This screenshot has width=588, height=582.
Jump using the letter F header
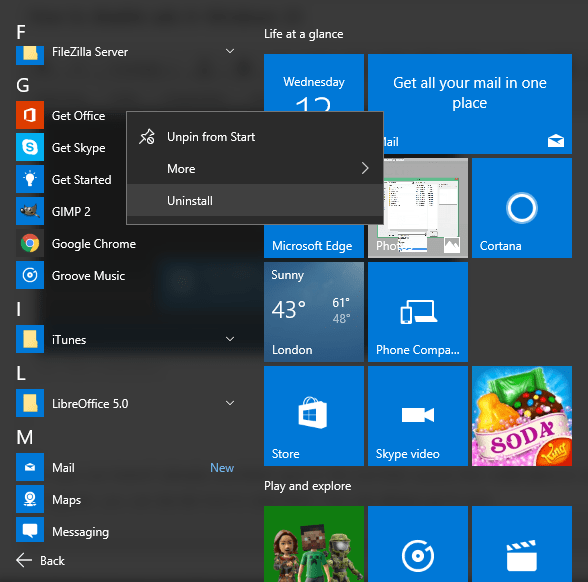[21, 32]
